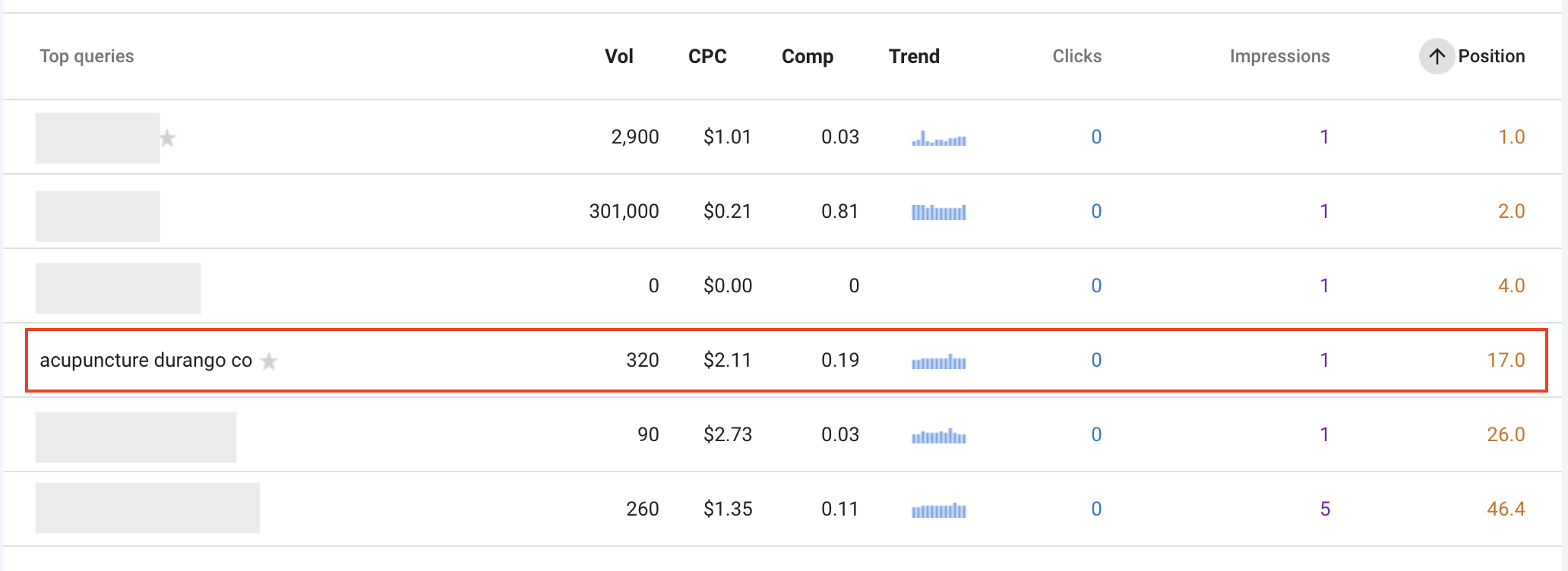Sort table by Vol column

point(618,56)
